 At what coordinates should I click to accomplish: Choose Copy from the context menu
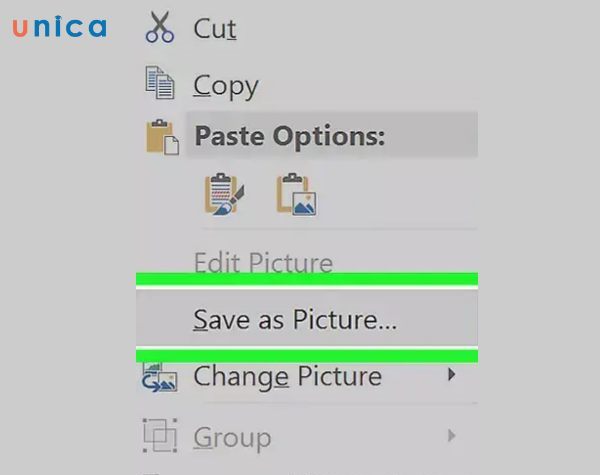point(225,85)
